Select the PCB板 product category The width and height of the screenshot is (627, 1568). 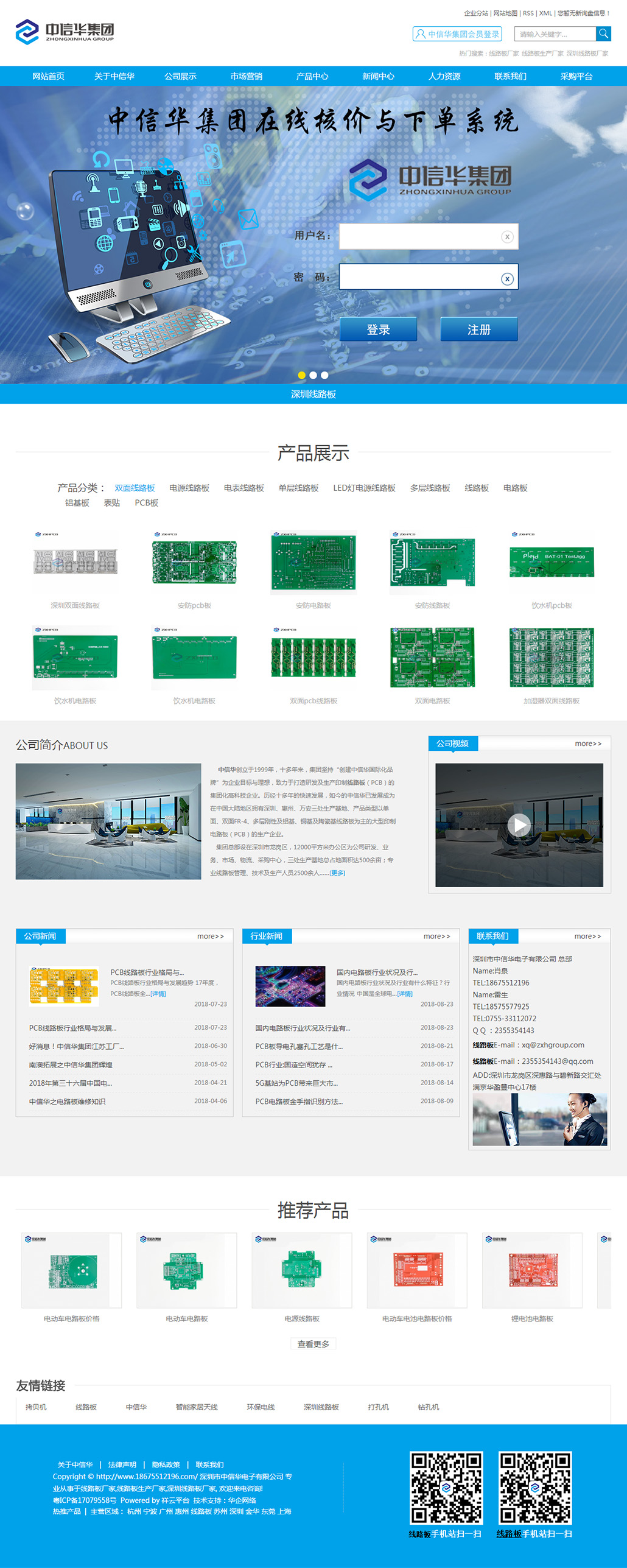coord(147,503)
